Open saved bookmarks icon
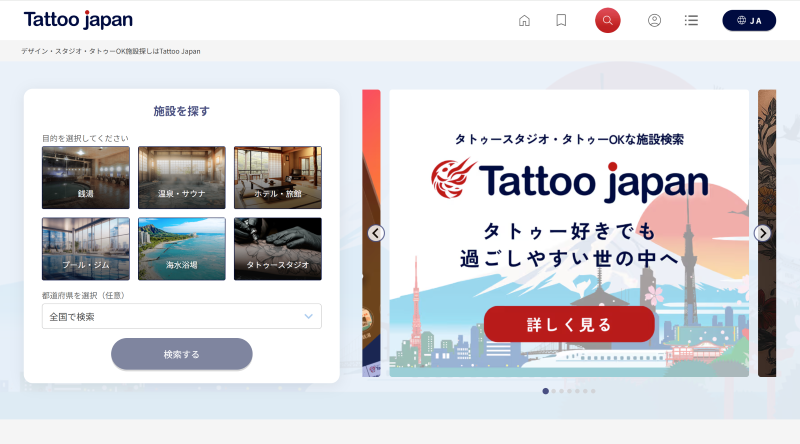The width and height of the screenshot is (800, 444). pyautogui.click(x=561, y=20)
